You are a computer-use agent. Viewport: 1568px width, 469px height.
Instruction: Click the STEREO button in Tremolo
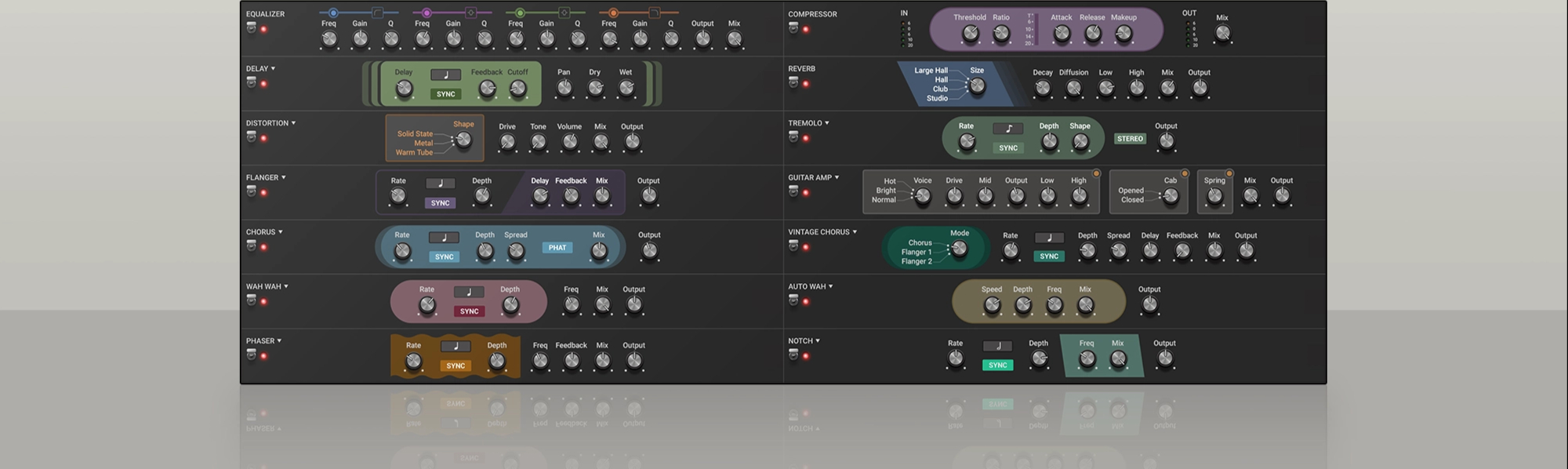tap(1130, 139)
